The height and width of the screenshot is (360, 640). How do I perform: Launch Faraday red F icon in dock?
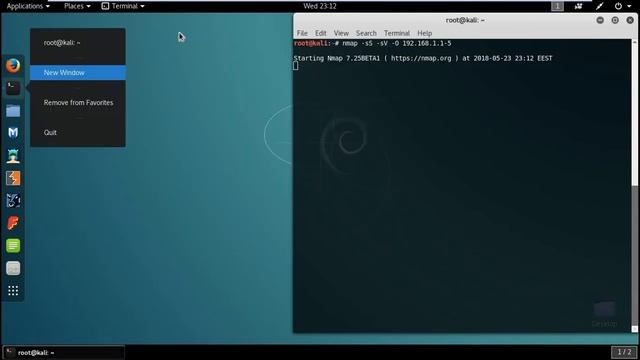point(13,223)
